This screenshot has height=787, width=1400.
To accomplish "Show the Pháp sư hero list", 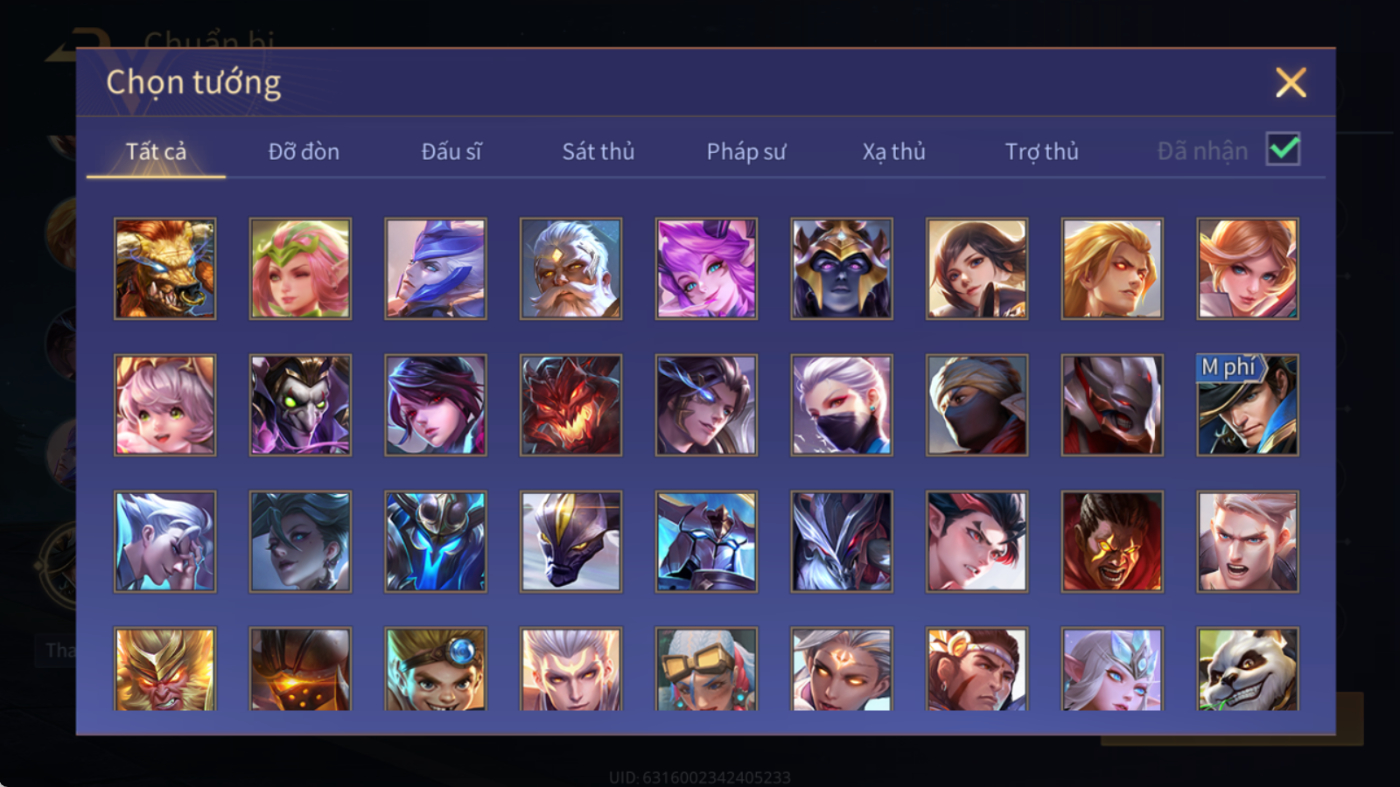I will (746, 152).
